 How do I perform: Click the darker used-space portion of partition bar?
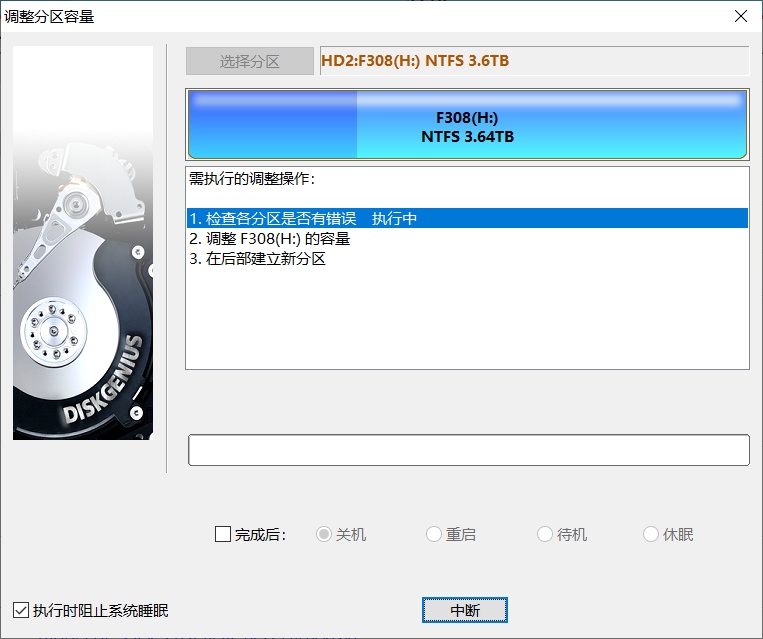pyautogui.click(x=272, y=125)
